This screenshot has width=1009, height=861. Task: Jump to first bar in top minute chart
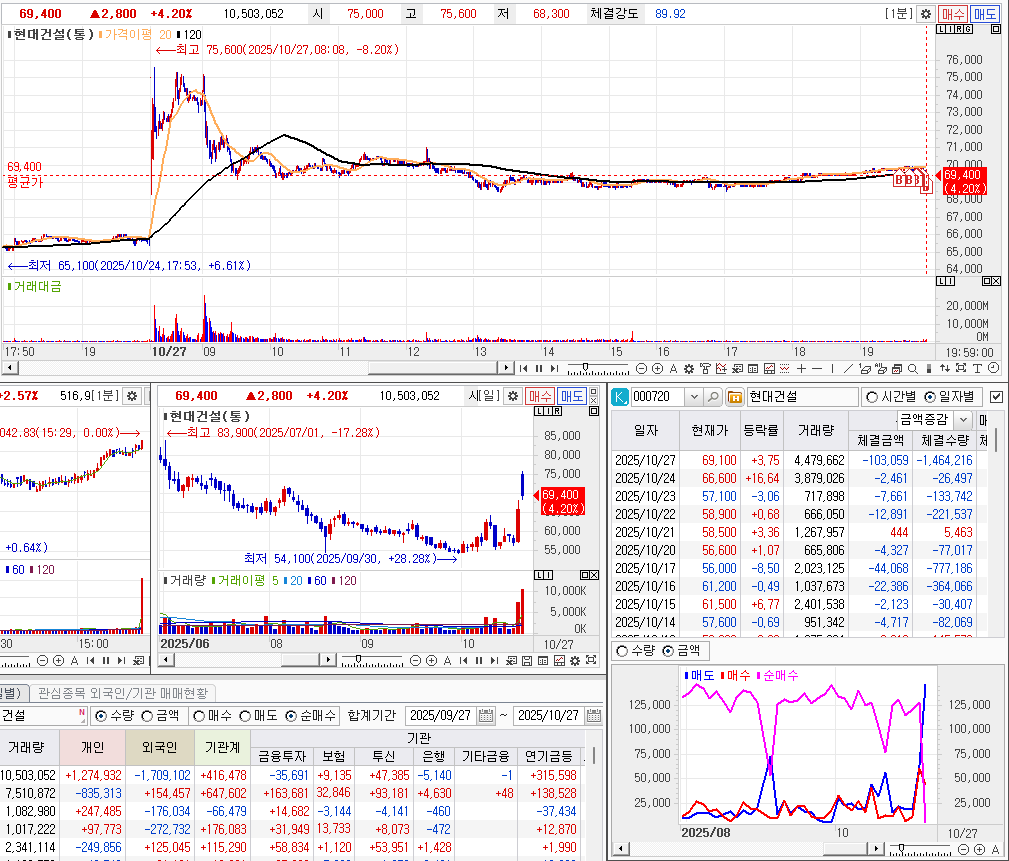tap(523, 369)
